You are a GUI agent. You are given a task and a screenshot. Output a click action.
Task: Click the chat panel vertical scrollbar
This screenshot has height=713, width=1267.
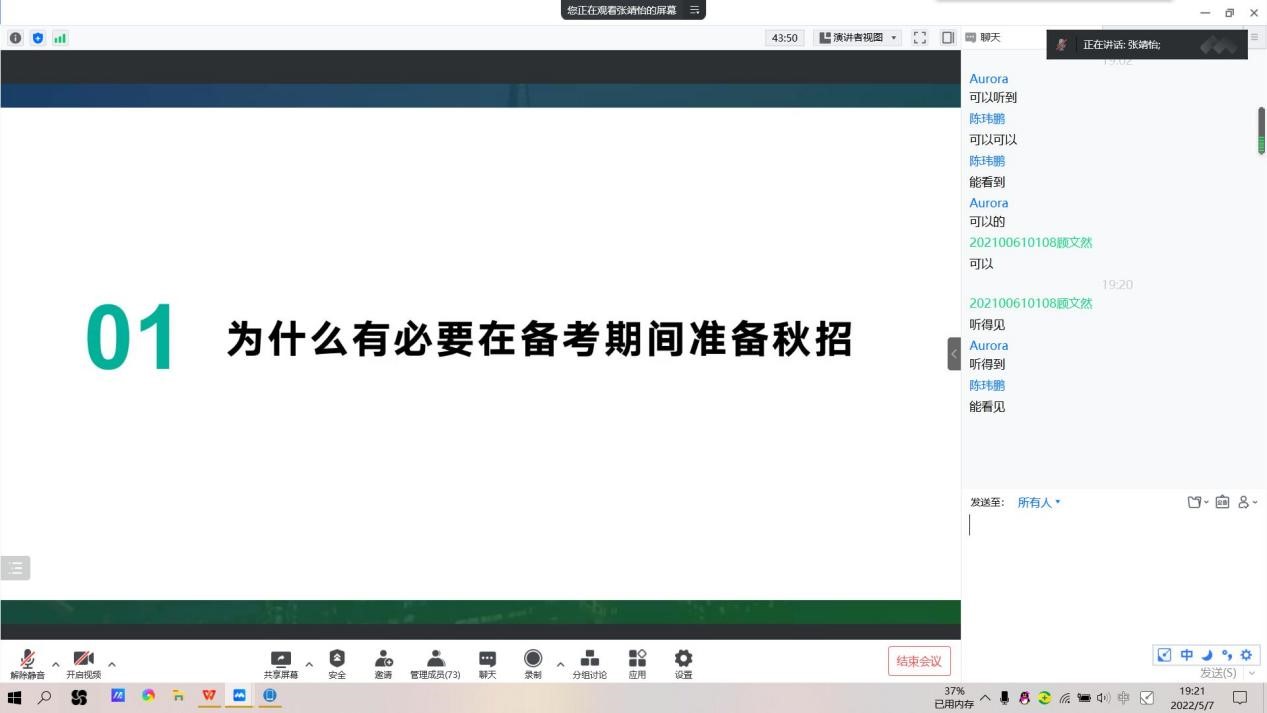[x=1261, y=131]
